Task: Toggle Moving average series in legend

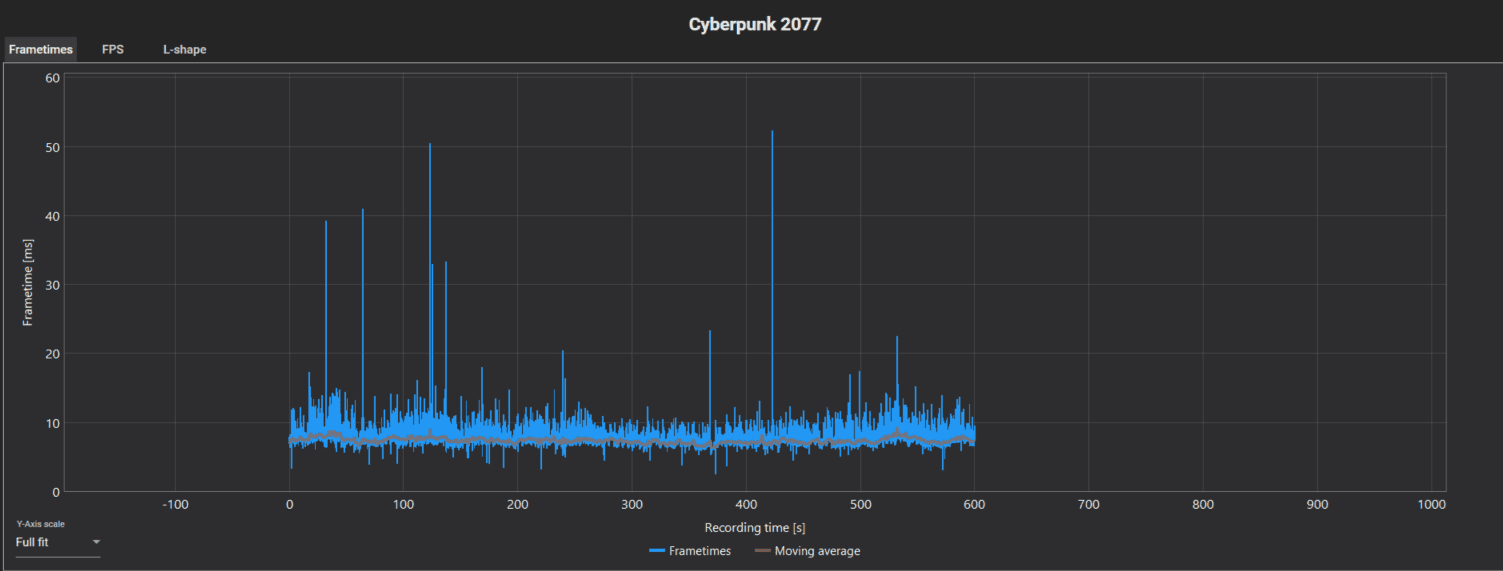Action: click(x=807, y=551)
